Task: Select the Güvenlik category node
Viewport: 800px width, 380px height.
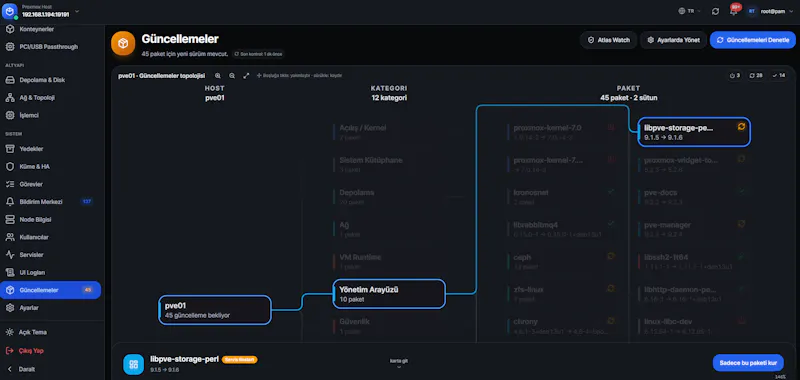Action: coord(389,326)
